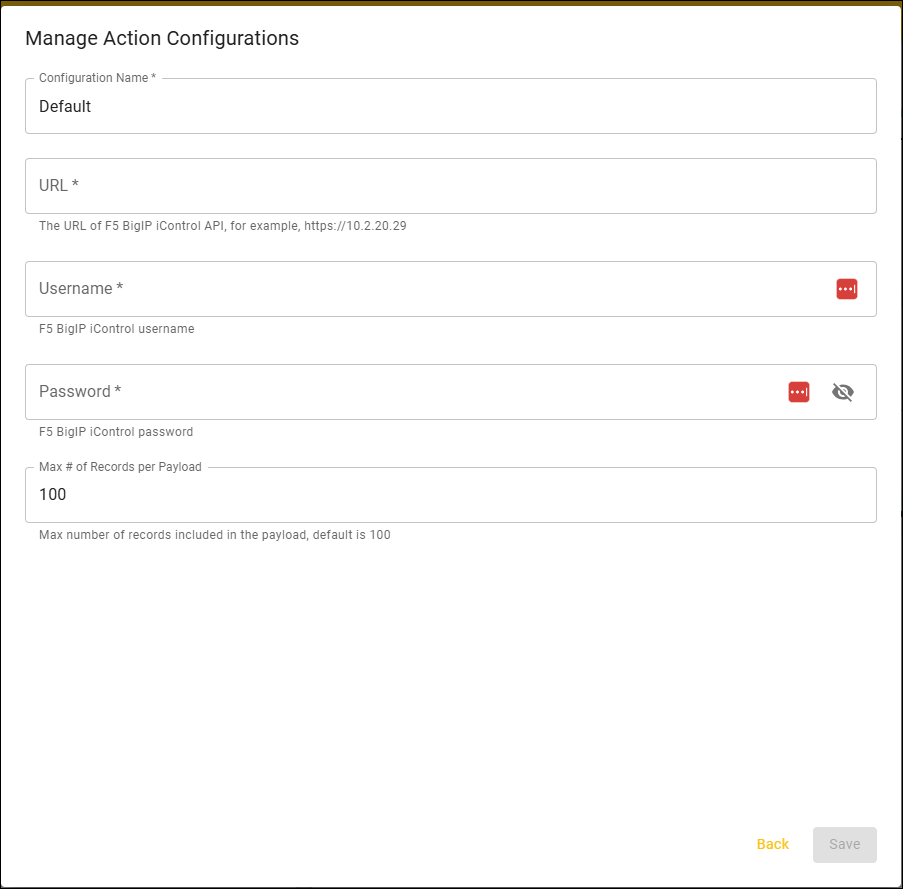Screen dimensions: 903x889
Task: Click the Save button
Action: 845,845
